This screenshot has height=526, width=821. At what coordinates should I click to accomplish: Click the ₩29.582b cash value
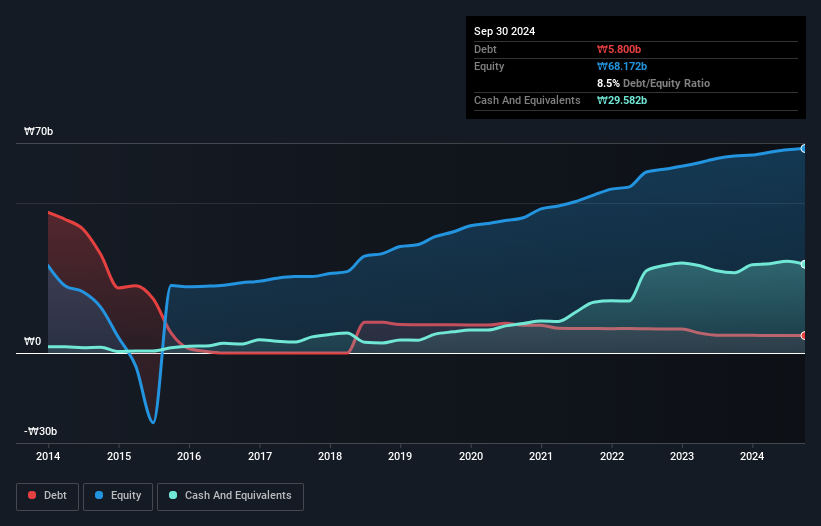622,100
